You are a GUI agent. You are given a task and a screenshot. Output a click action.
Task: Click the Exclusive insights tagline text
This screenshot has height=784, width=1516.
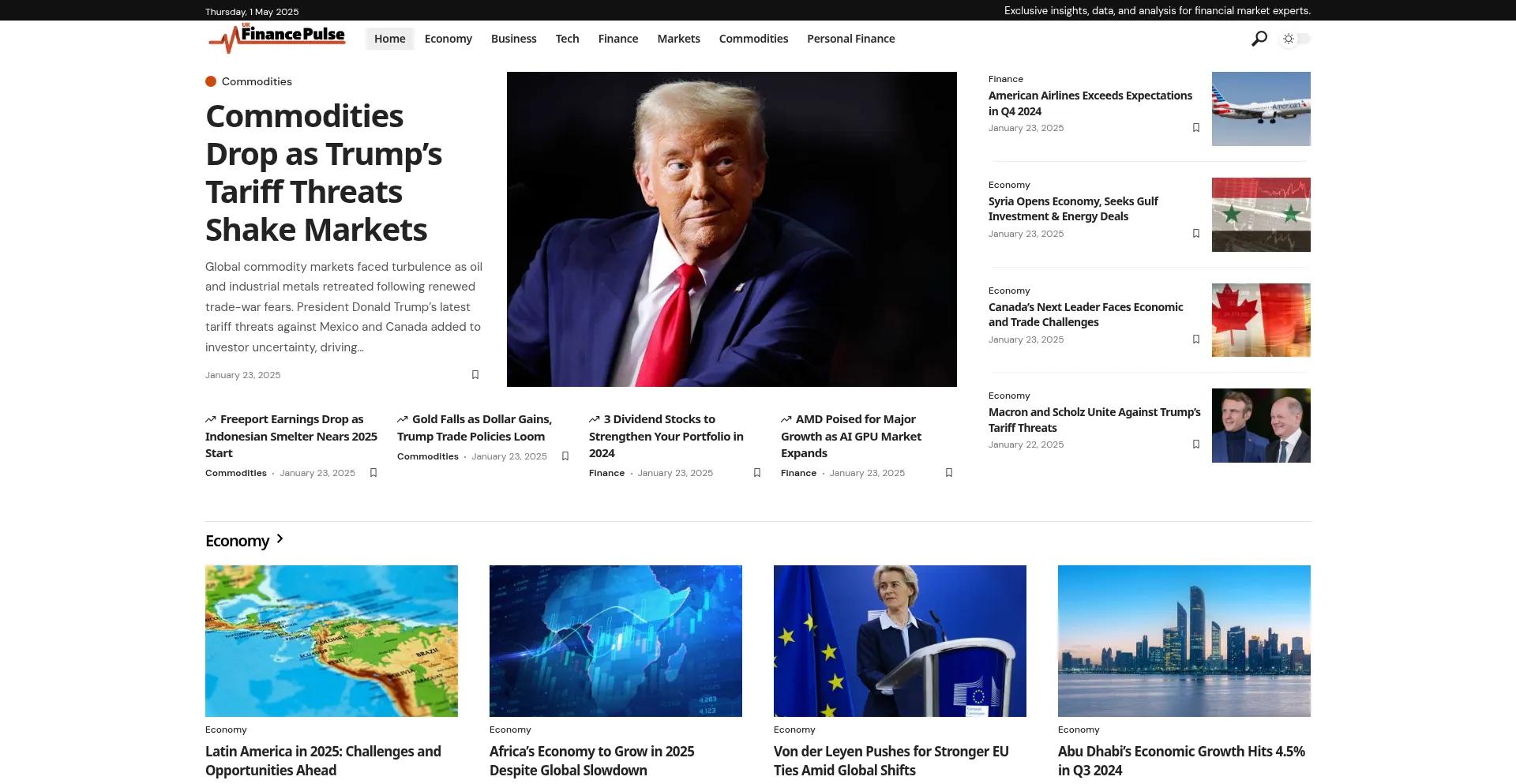1158,11
